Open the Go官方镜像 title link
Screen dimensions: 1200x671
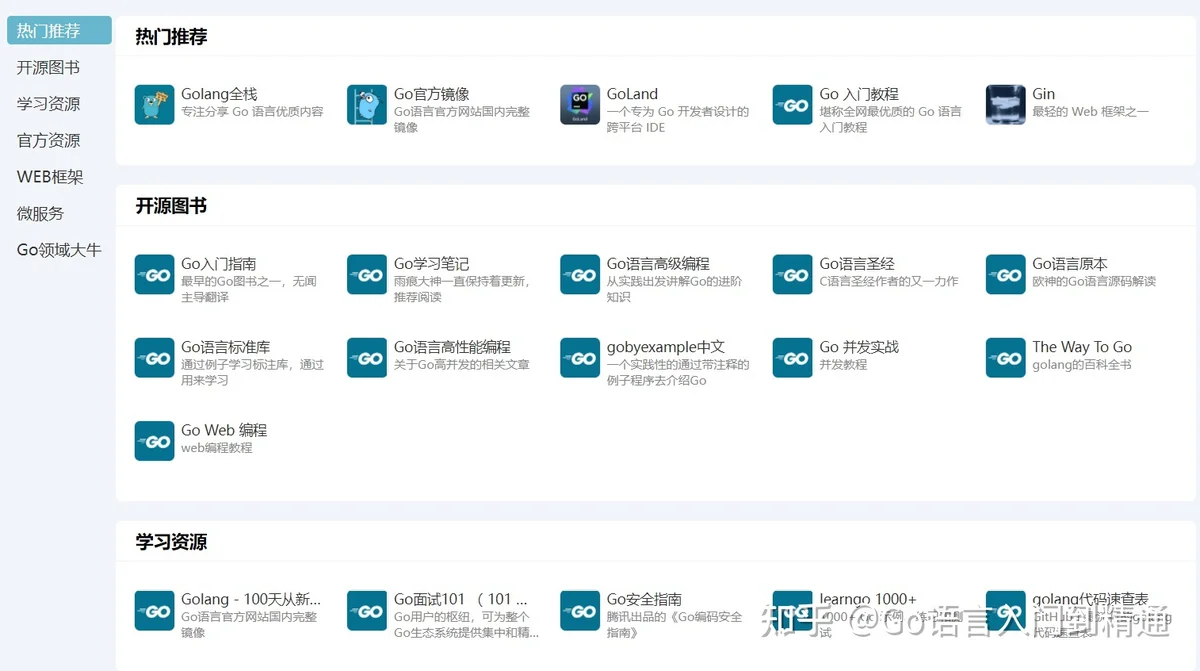pyautogui.click(x=432, y=94)
